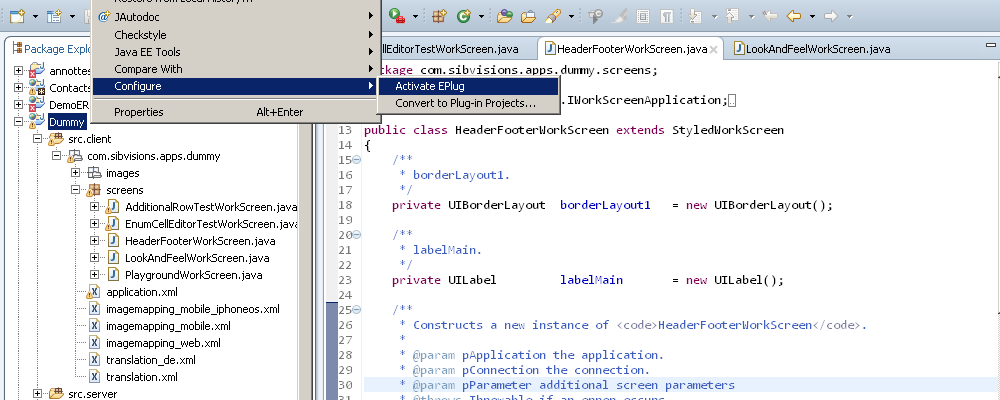Select PlaygroundWorkScreen.java in the tree

(x=194, y=275)
